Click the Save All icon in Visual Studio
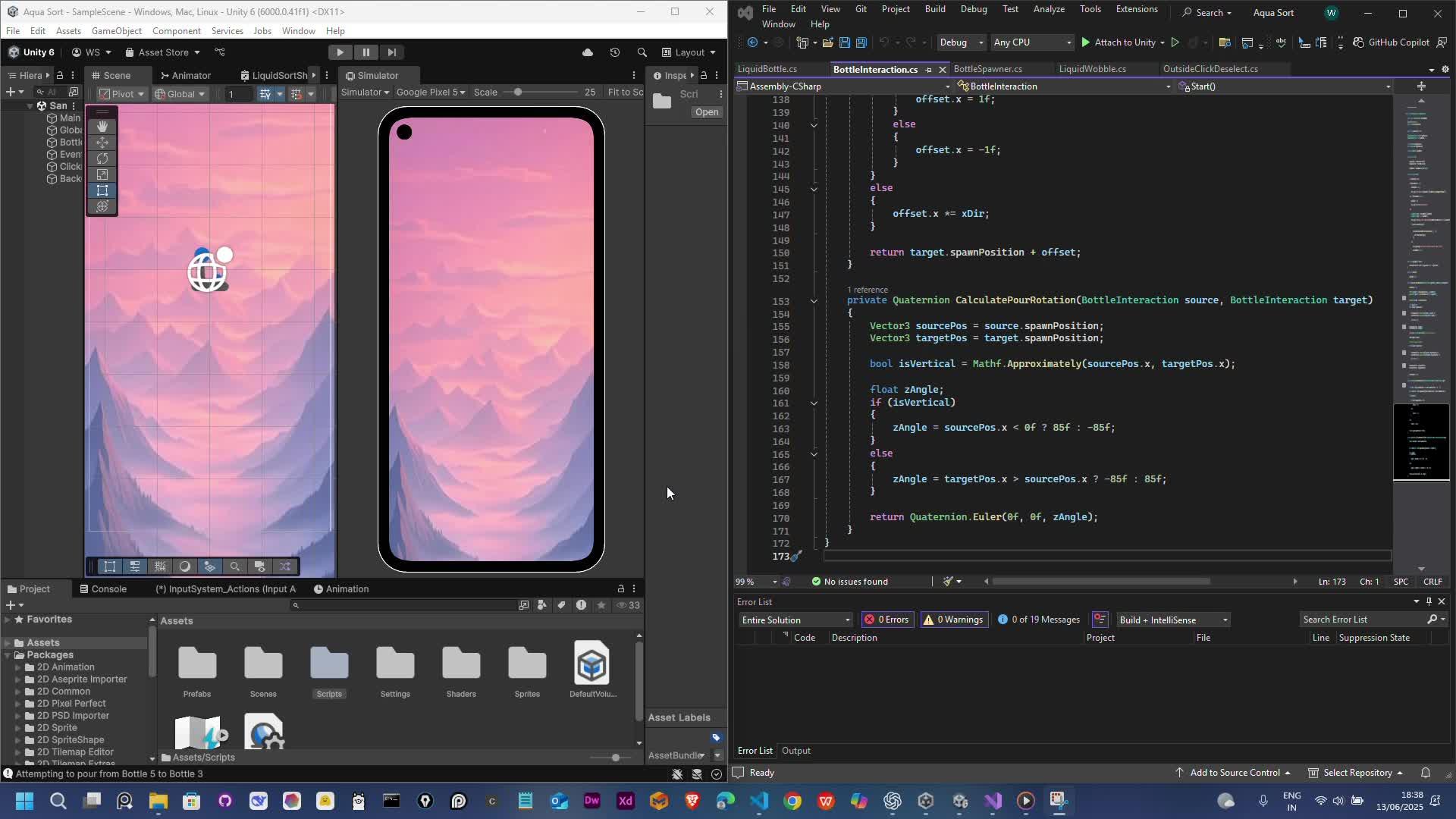1456x819 pixels. [x=861, y=42]
